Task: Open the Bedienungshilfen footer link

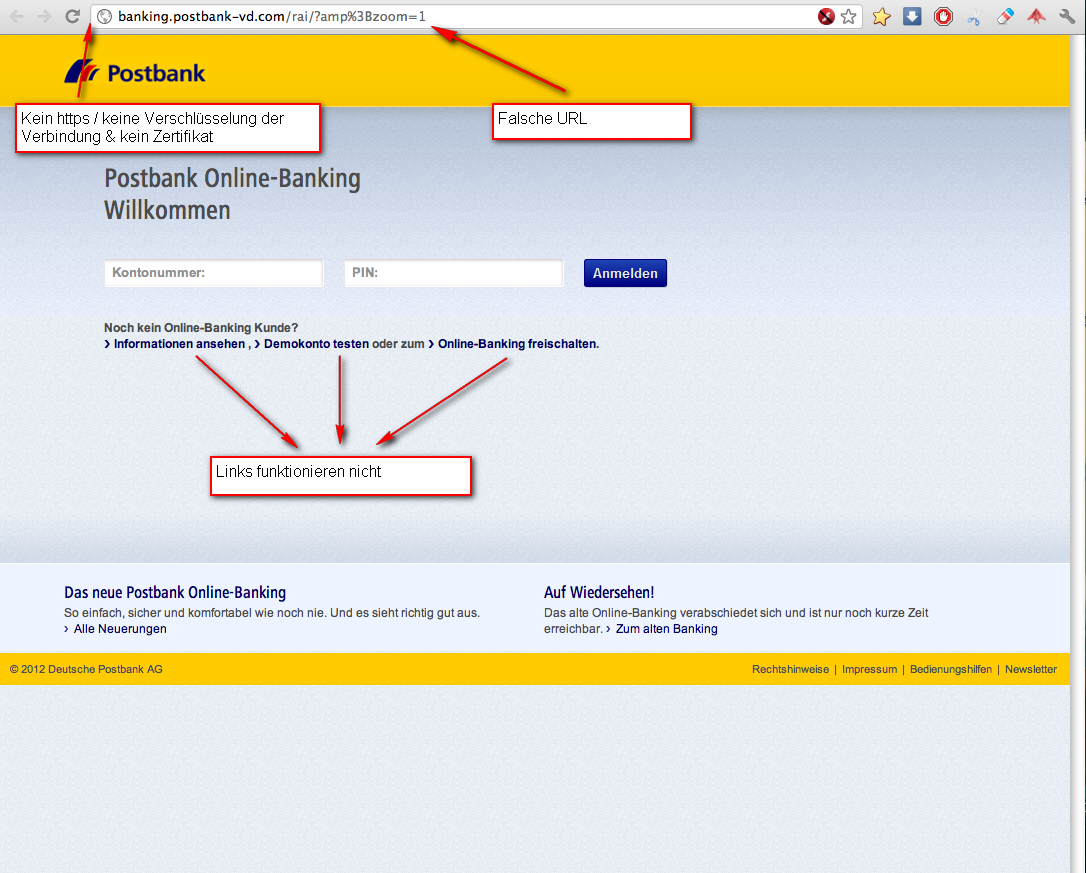Action: (x=951, y=669)
